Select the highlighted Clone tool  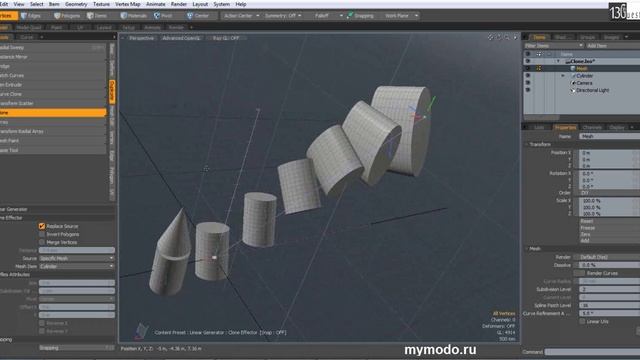click(x=53, y=113)
